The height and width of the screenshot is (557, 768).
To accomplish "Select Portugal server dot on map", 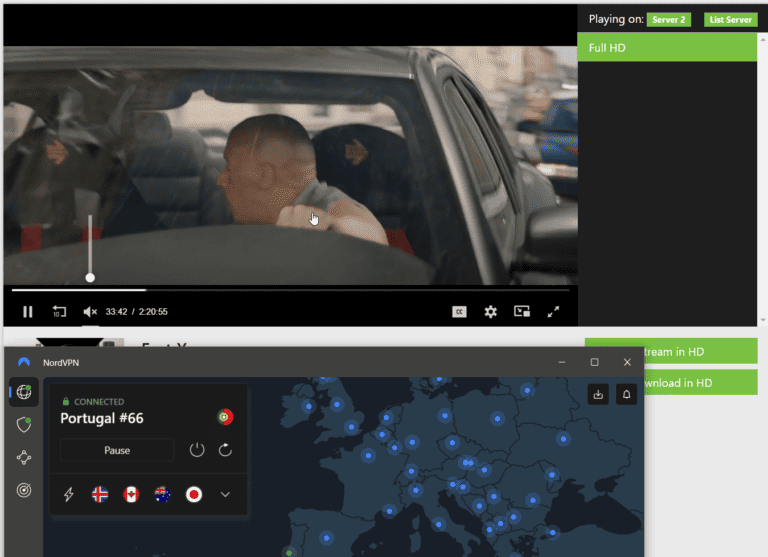I will tap(289, 553).
